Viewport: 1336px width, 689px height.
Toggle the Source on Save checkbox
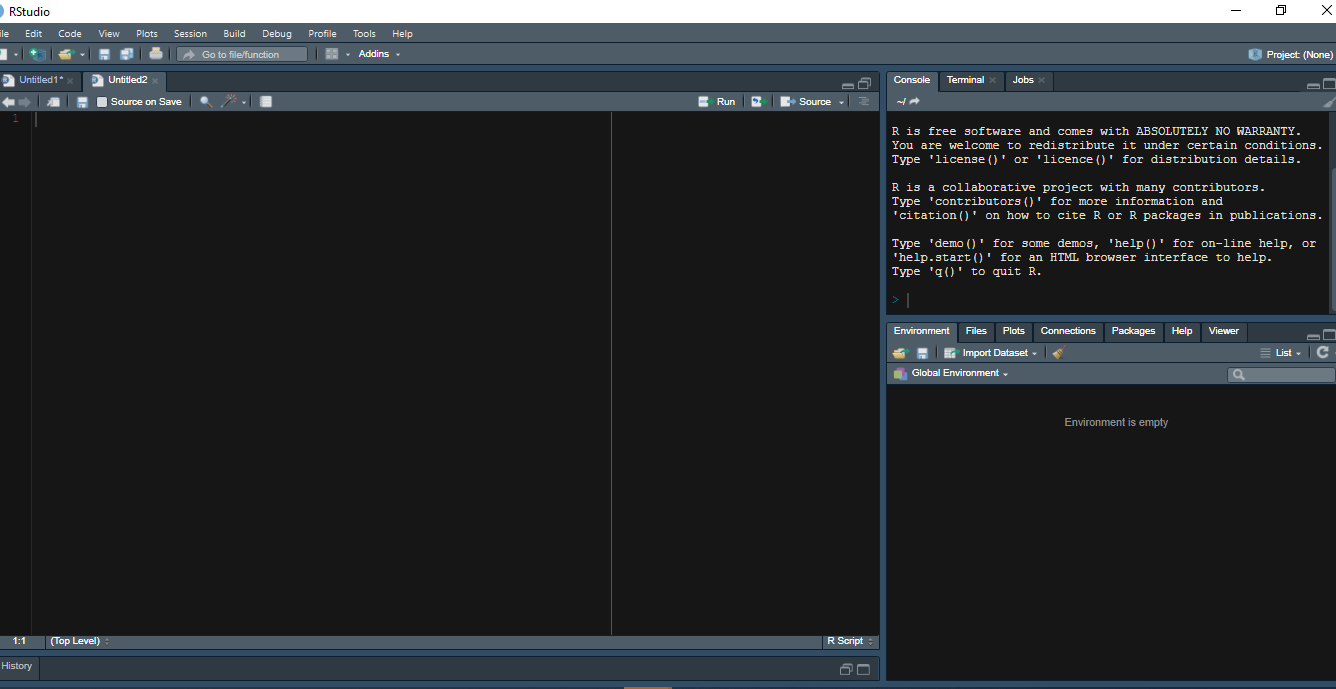(102, 102)
